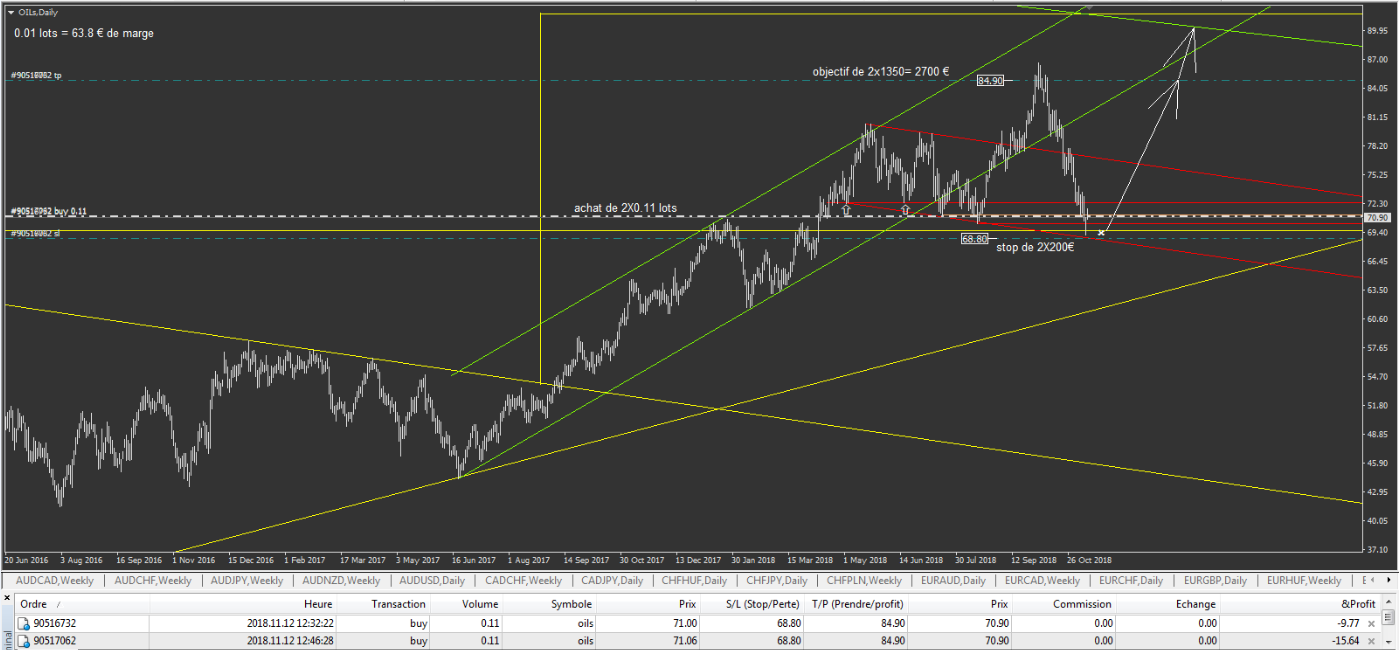The height and width of the screenshot is (650, 1399).
Task: Click the 84.05 level on the price scale
Action: [1377, 88]
